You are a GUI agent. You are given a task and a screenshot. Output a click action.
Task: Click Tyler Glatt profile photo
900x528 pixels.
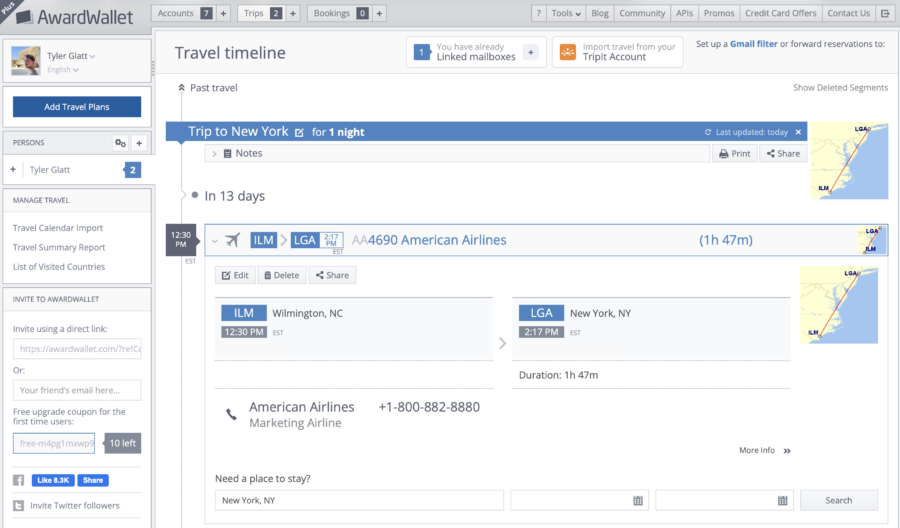coord(25,61)
